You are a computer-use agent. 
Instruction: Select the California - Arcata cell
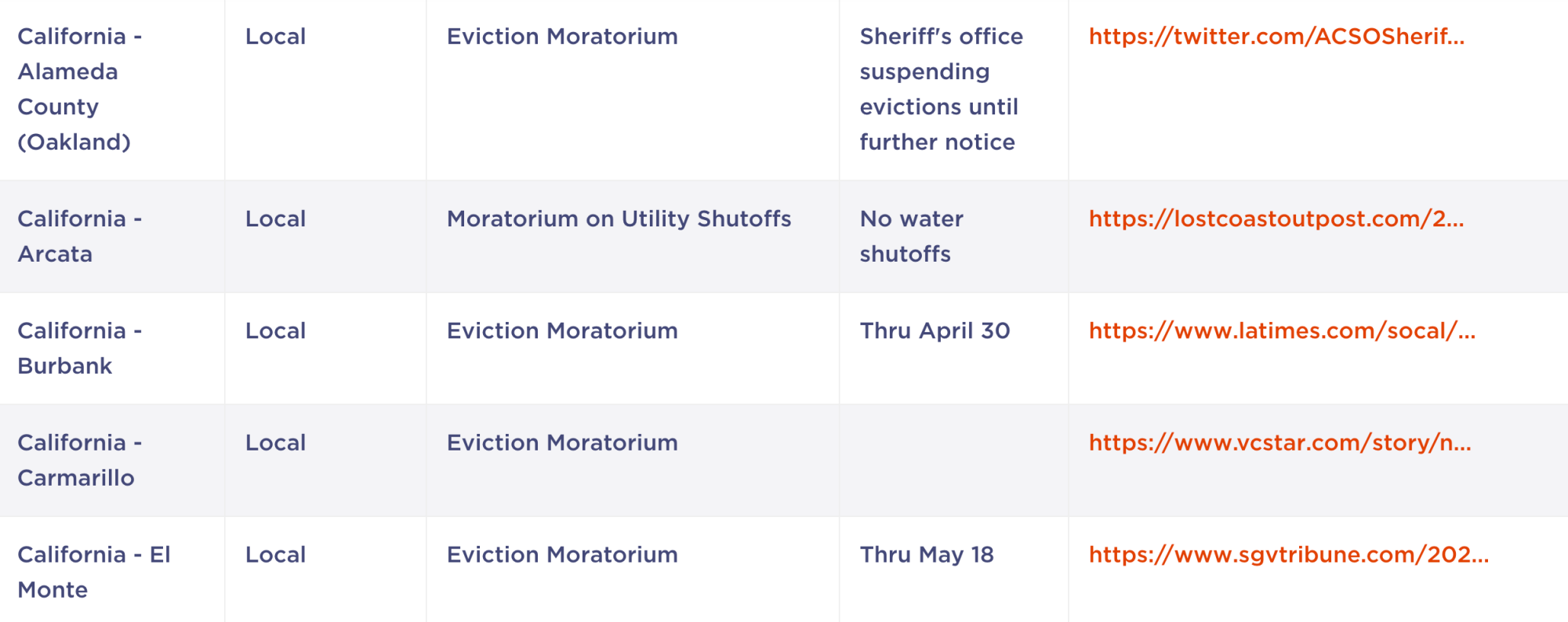(x=112, y=237)
